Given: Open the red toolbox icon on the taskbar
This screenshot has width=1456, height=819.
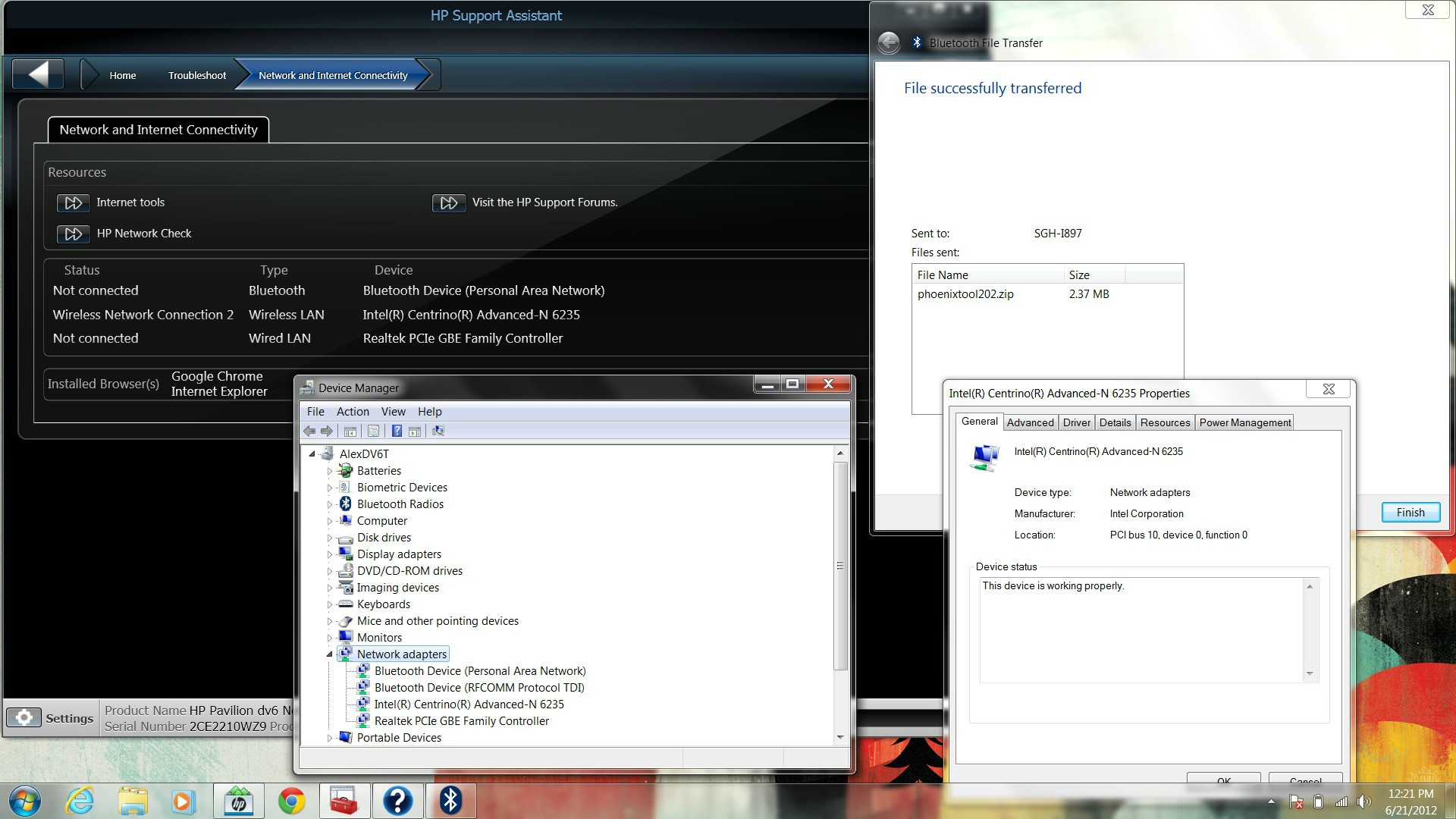Looking at the screenshot, I should 344,801.
